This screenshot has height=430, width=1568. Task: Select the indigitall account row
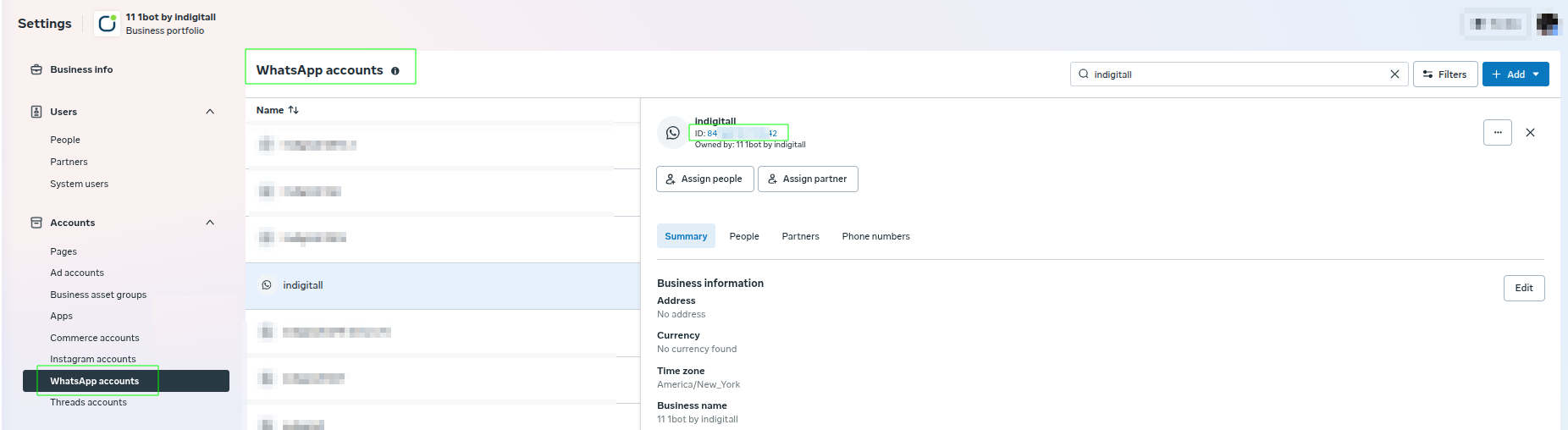(443, 285)
